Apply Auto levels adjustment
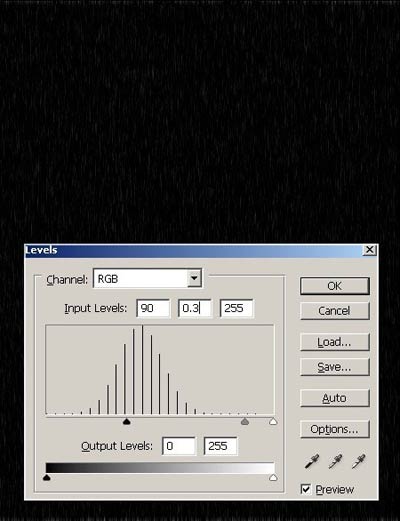400x521 pixels. click(335, 398)
